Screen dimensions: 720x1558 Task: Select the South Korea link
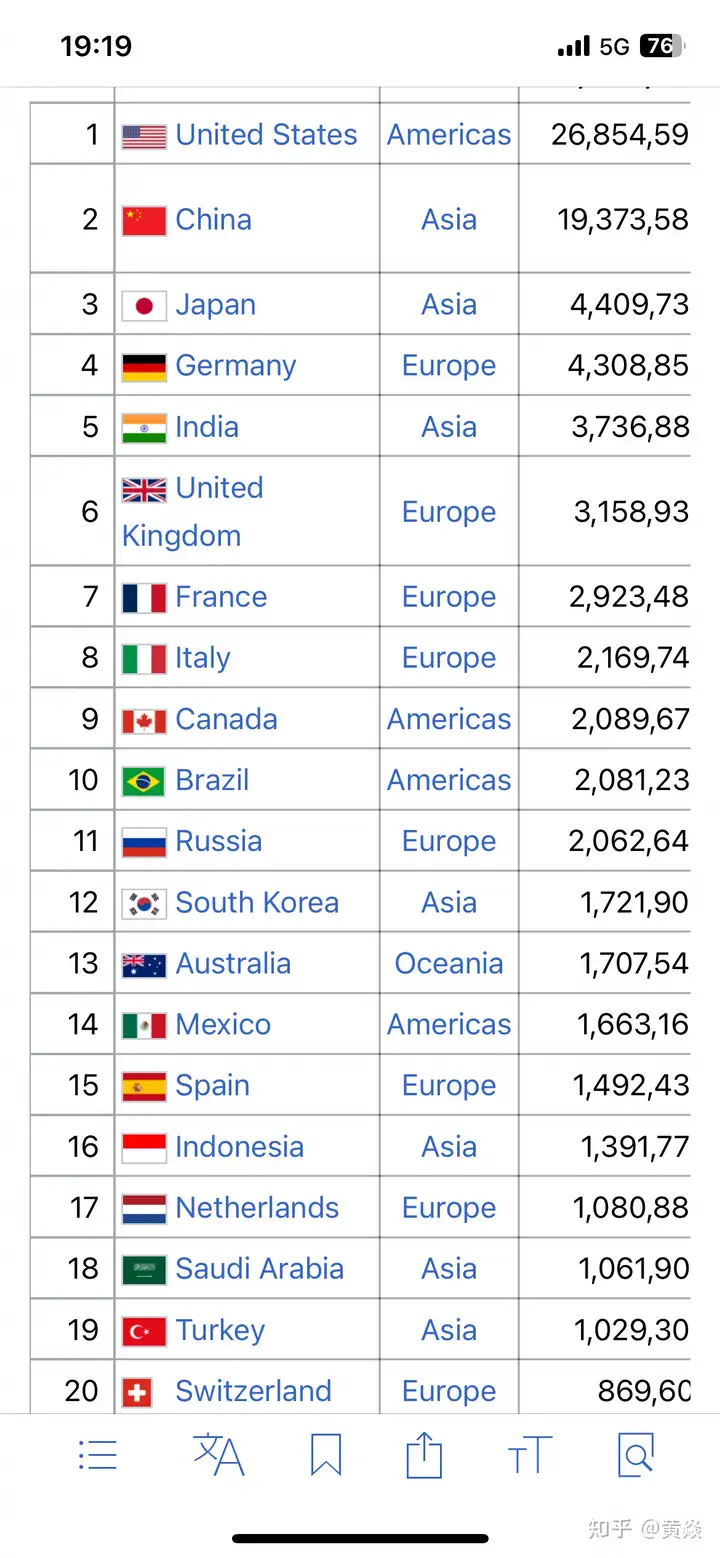point(257,903)
